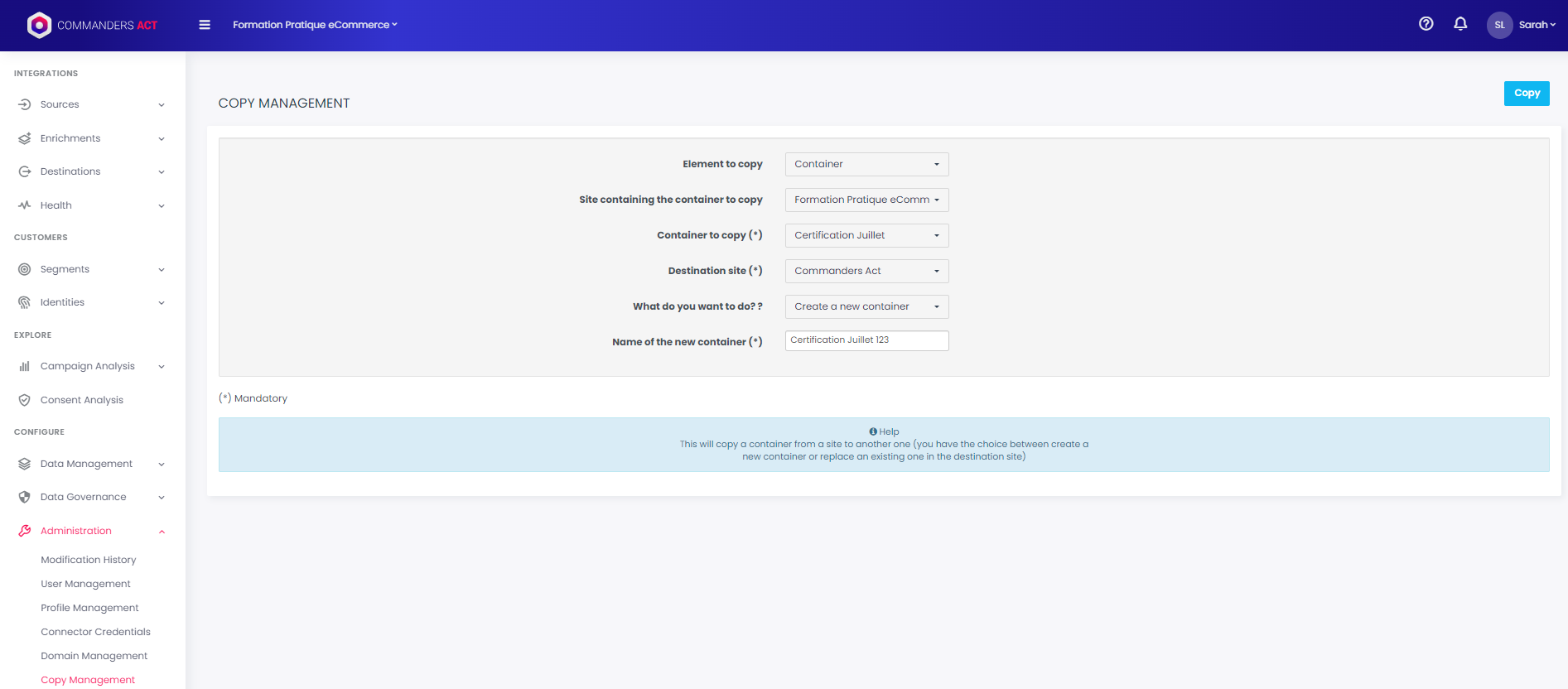Open the help question mark icon

tap(1426, 24)
